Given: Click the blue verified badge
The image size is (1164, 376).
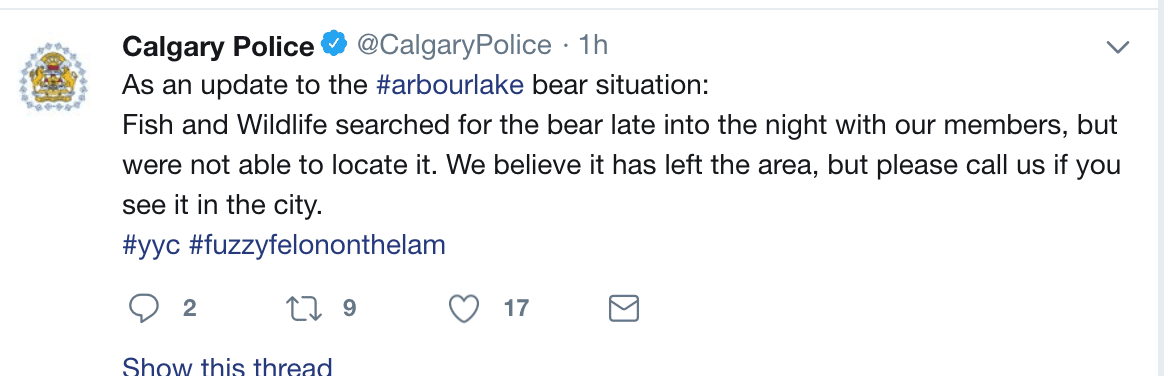Looking at the screenshot, I should pyautogui.click(x=334, y=45).
